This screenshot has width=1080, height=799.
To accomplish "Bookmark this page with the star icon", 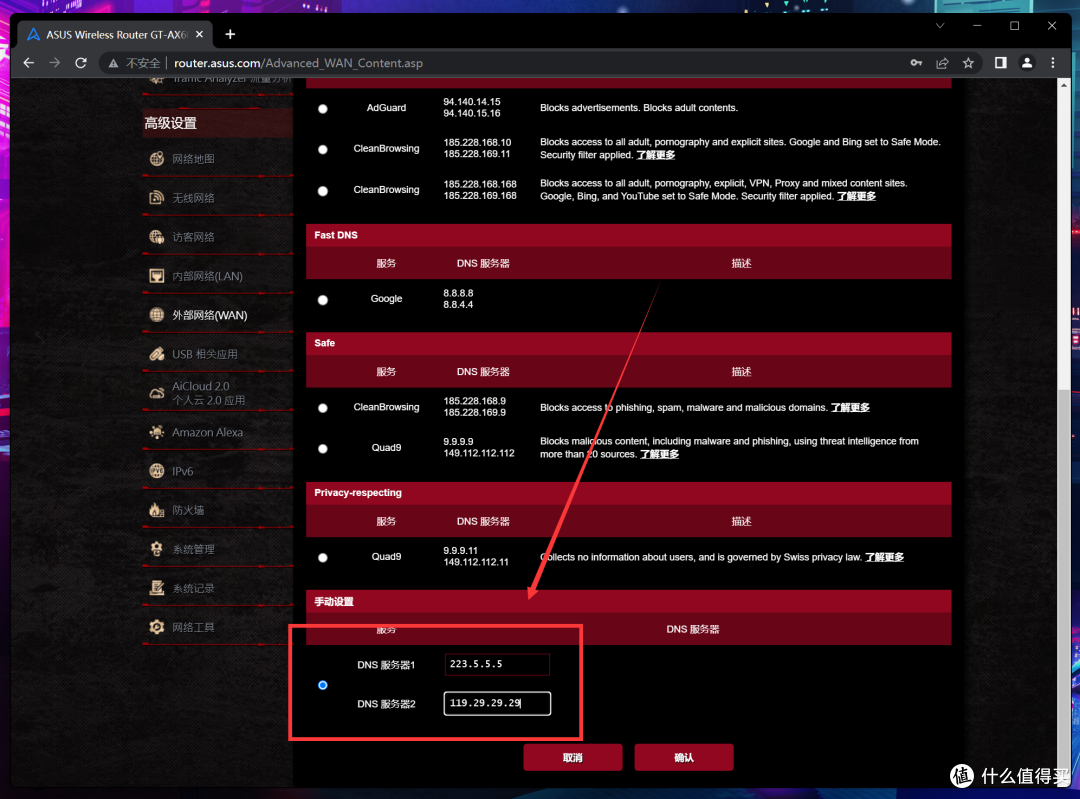I will (968, 62).
